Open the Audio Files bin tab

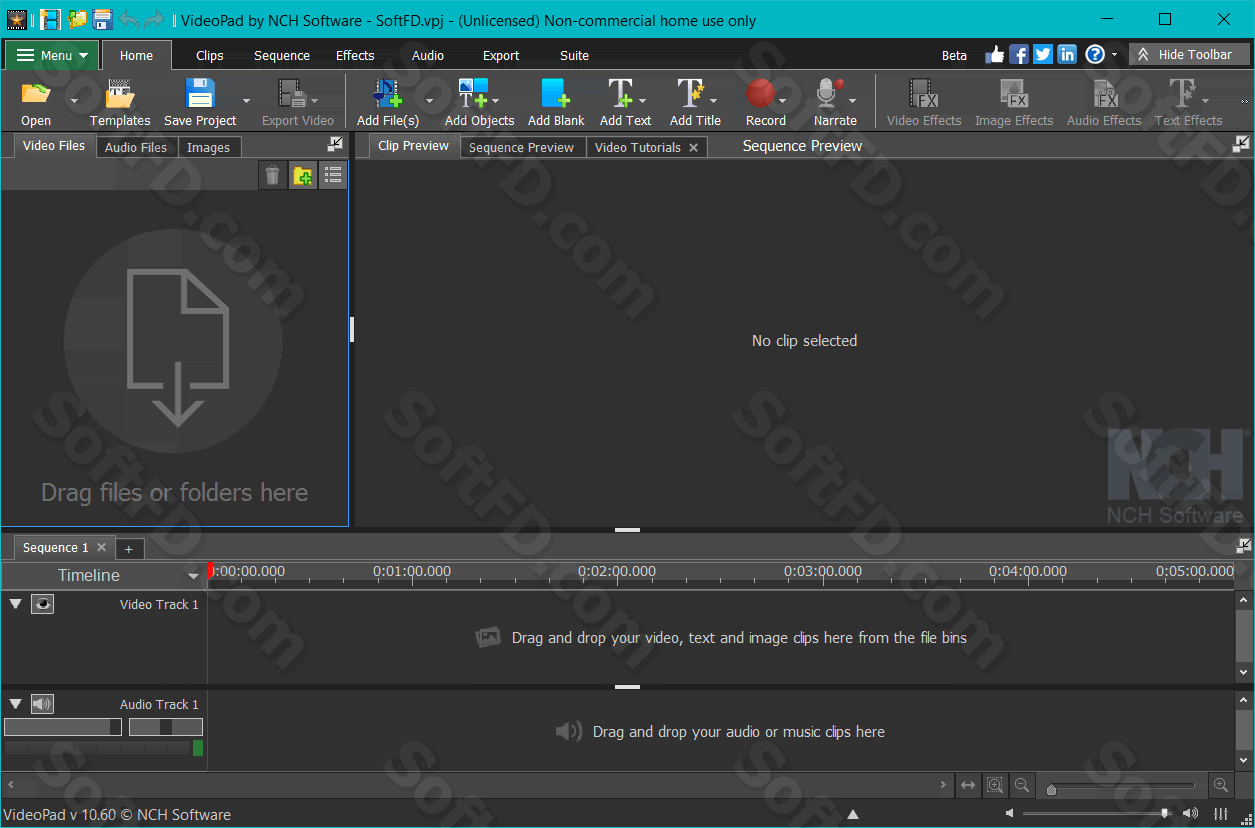[136, 147]
